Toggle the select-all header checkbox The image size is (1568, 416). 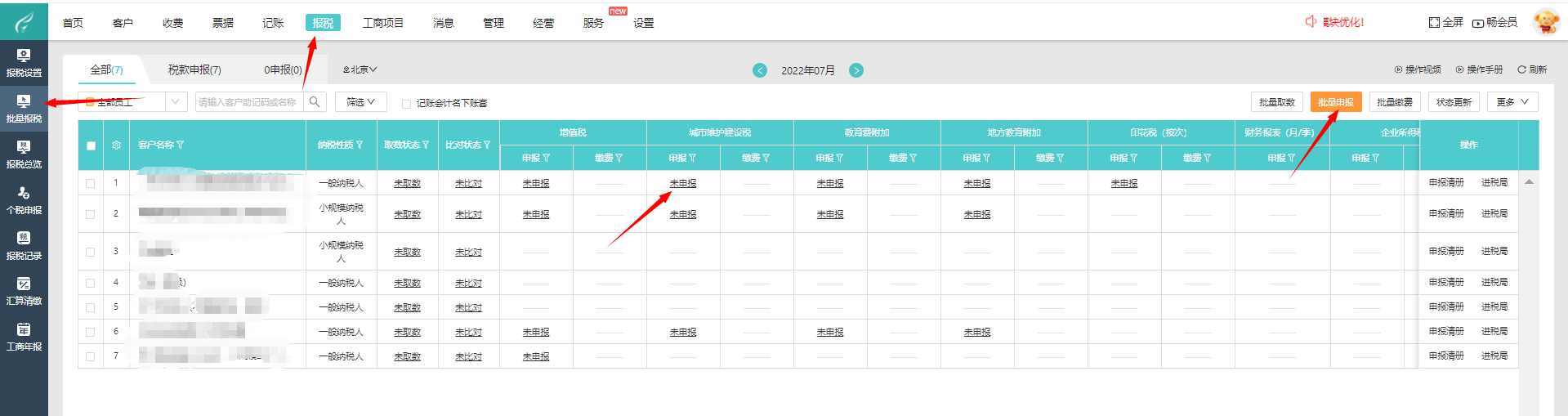(91, 145)
